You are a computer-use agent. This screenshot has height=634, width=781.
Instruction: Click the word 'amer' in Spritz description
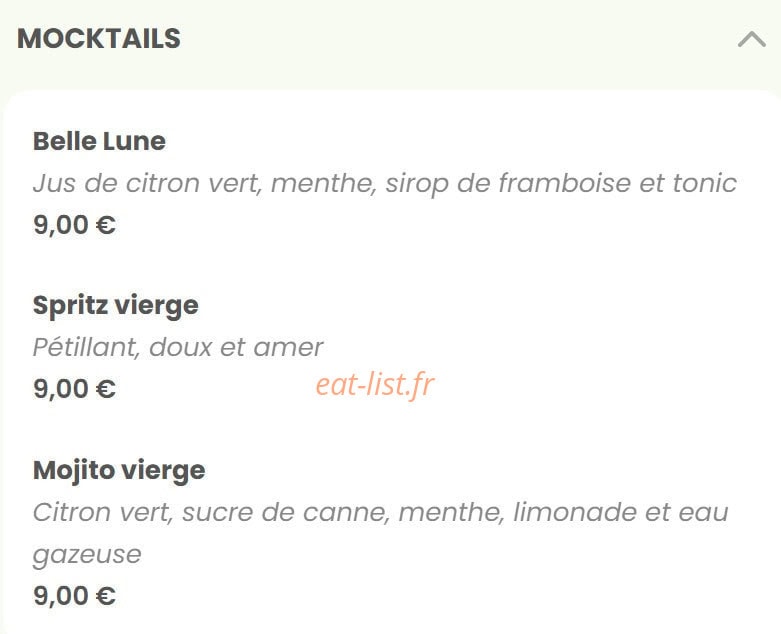pos(288,348)
